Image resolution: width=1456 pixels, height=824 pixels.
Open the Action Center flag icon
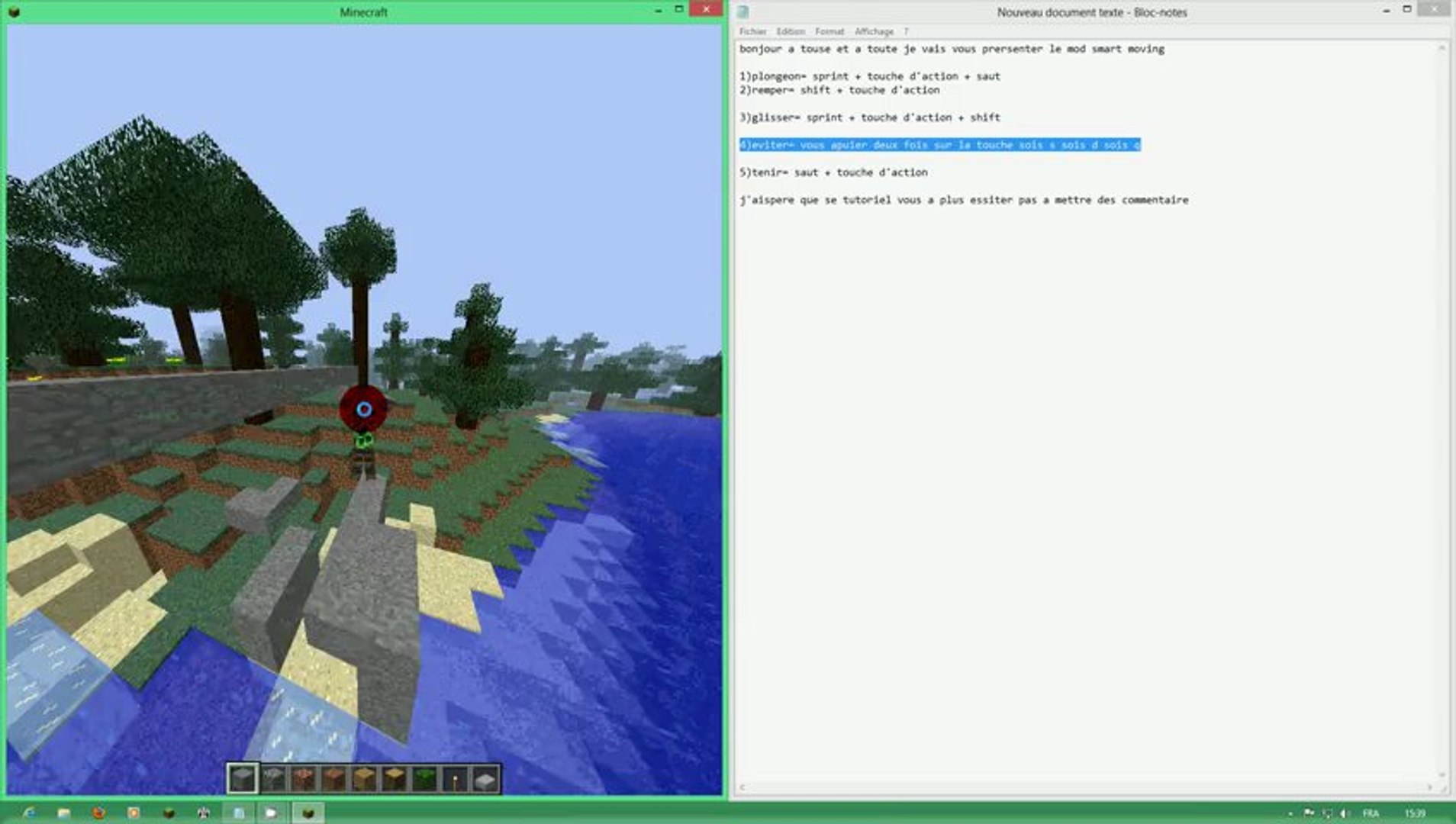click(x=1309, y=813)
